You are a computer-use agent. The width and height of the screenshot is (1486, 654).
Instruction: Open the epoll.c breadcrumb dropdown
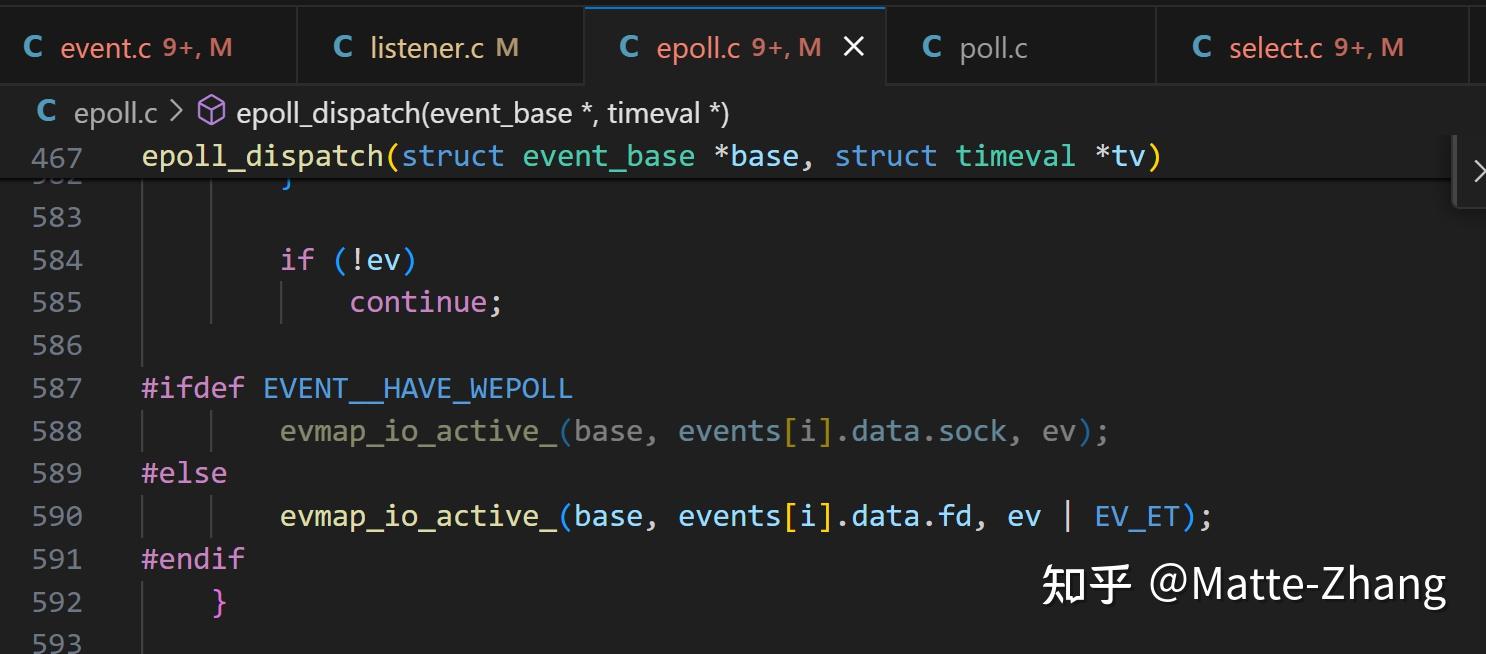point(113,112)
